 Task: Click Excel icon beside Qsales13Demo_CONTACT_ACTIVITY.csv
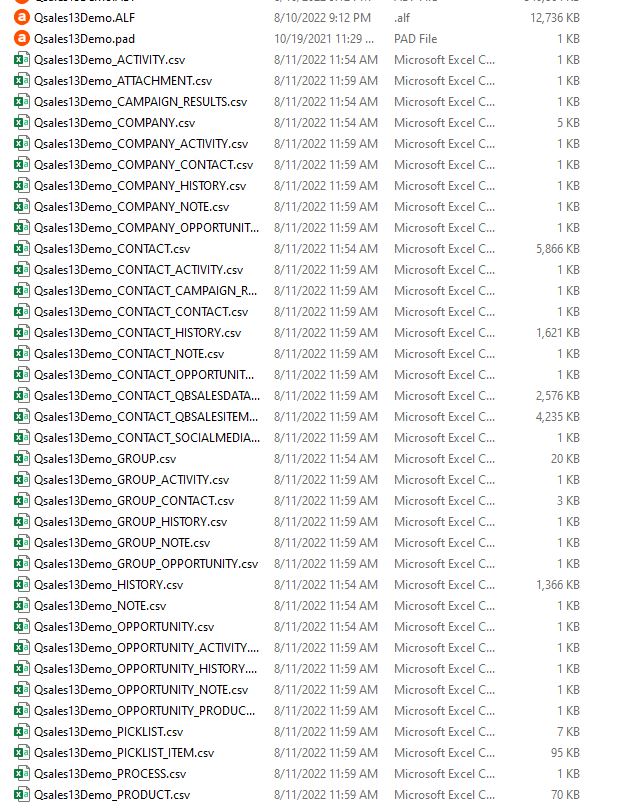(22, 270)
